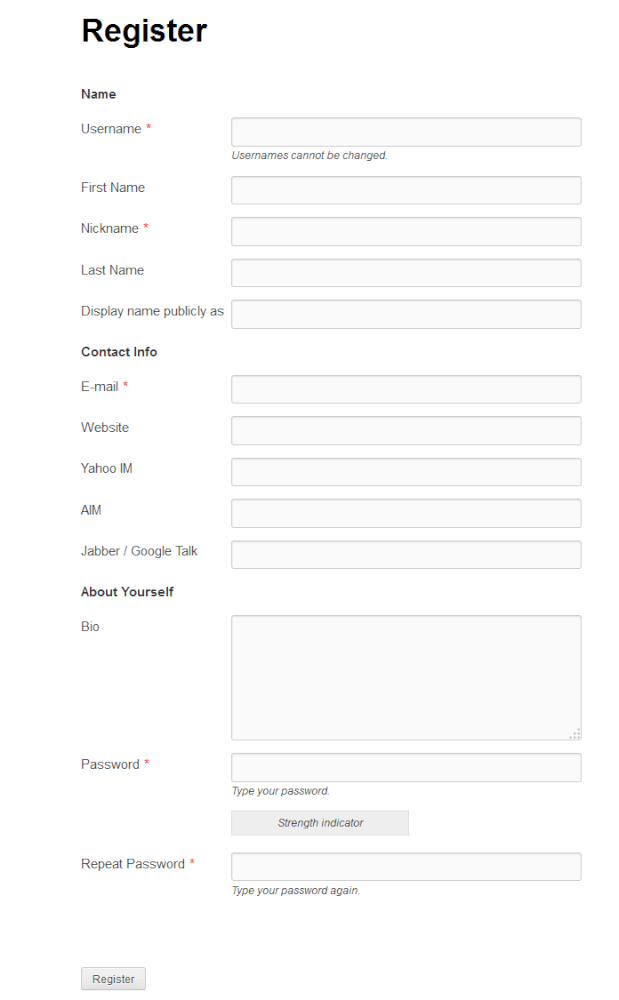Focus the First Name text box

tap(406, 190)
